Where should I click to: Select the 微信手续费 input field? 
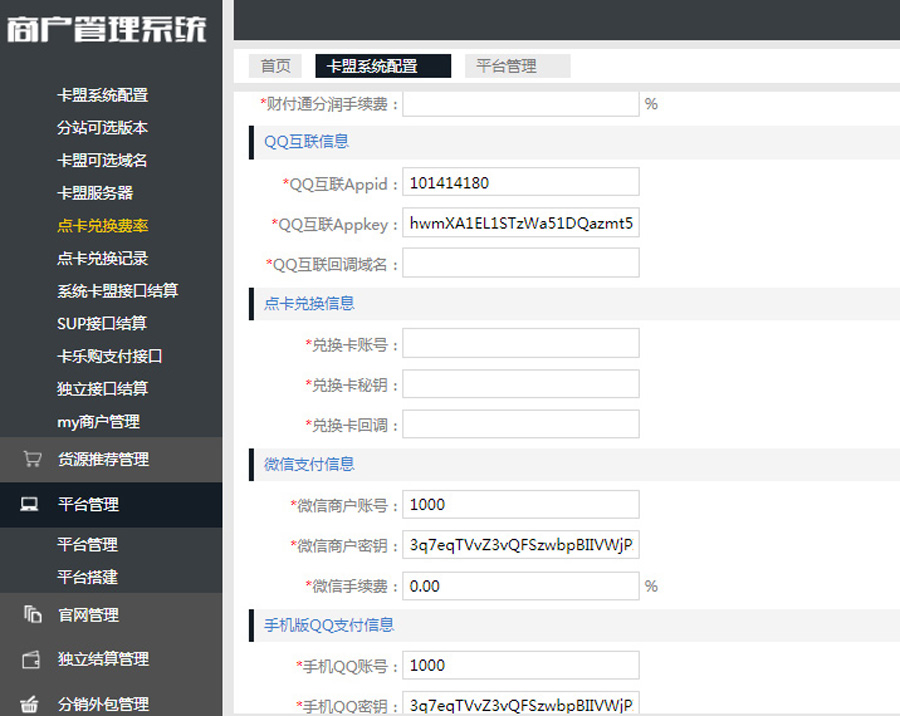[x=520, y=586]
